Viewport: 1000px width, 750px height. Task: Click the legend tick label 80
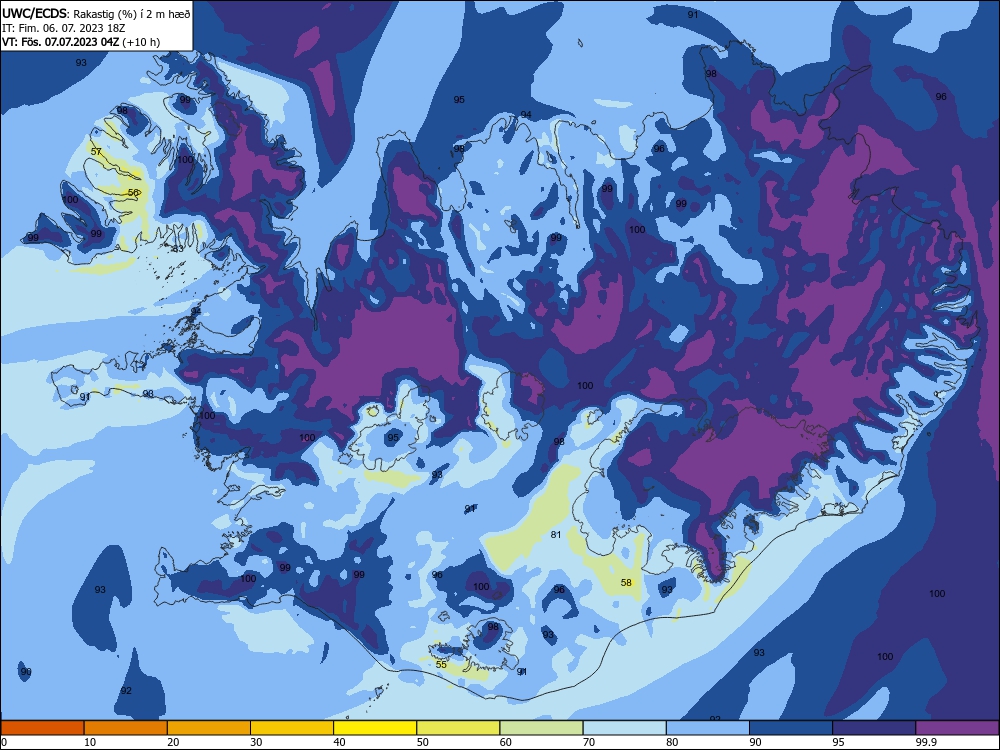[673, 742]
